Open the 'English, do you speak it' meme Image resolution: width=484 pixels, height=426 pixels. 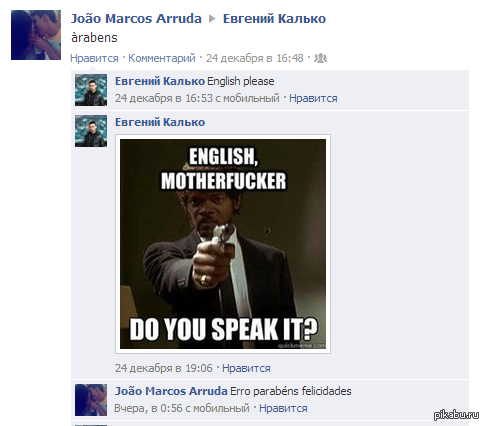point(223,244)
